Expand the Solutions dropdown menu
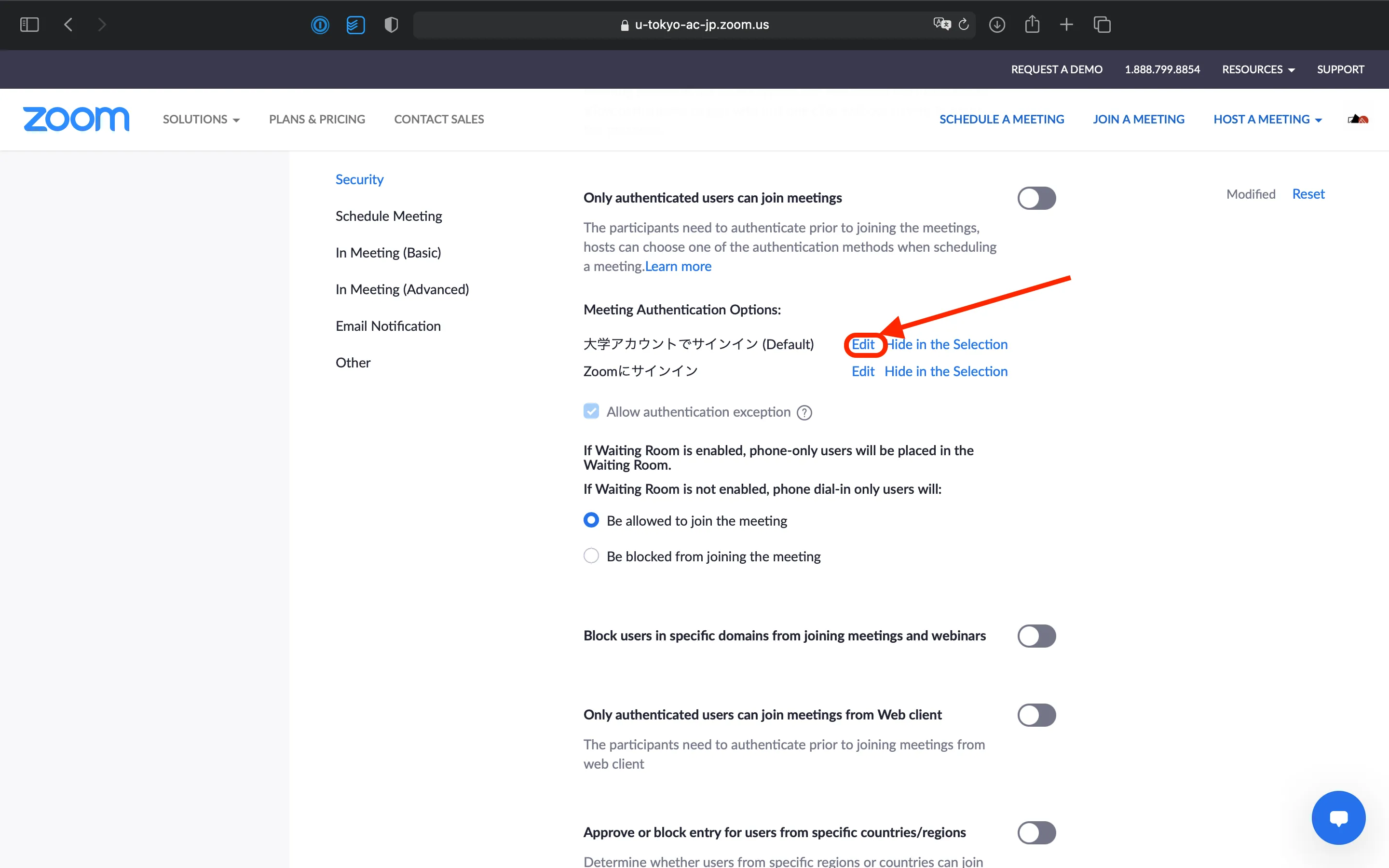This screenshot has width=1389, height=868. pos(201,120)
